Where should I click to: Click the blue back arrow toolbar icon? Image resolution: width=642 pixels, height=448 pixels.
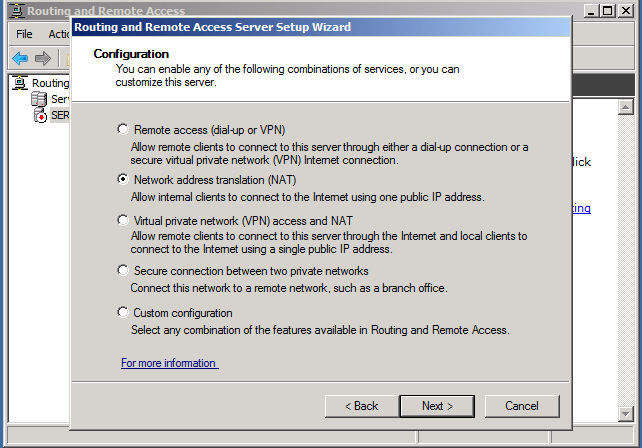click(20, 59)
